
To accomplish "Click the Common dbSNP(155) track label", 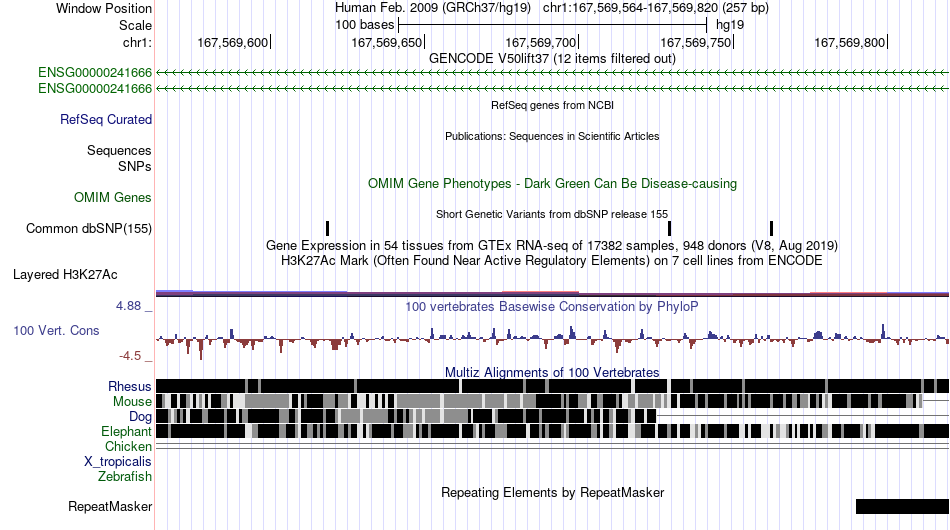I will [x=88, y=228].
